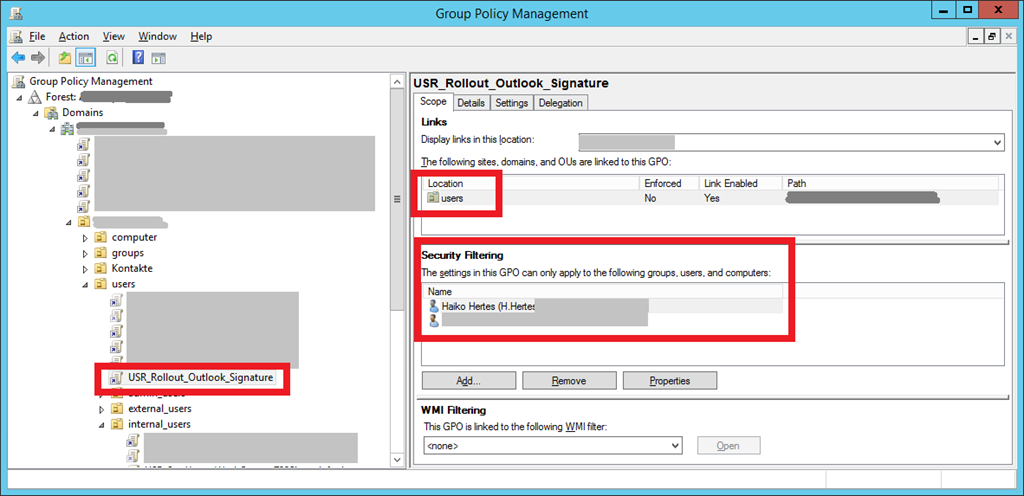The height and width of the screenshot is (496, 1024).
Task: Click the Remove button
Action: (569, 381)
